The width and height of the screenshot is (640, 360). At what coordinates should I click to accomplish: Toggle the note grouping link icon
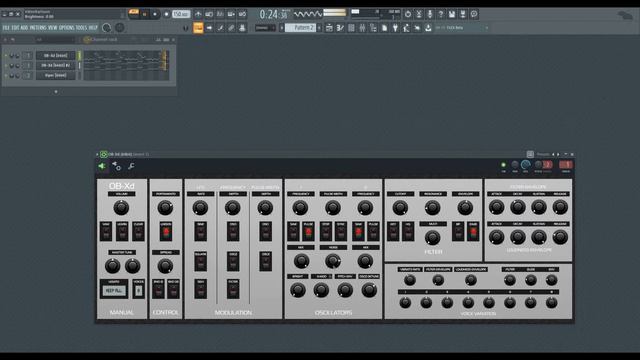pos(231,28)
